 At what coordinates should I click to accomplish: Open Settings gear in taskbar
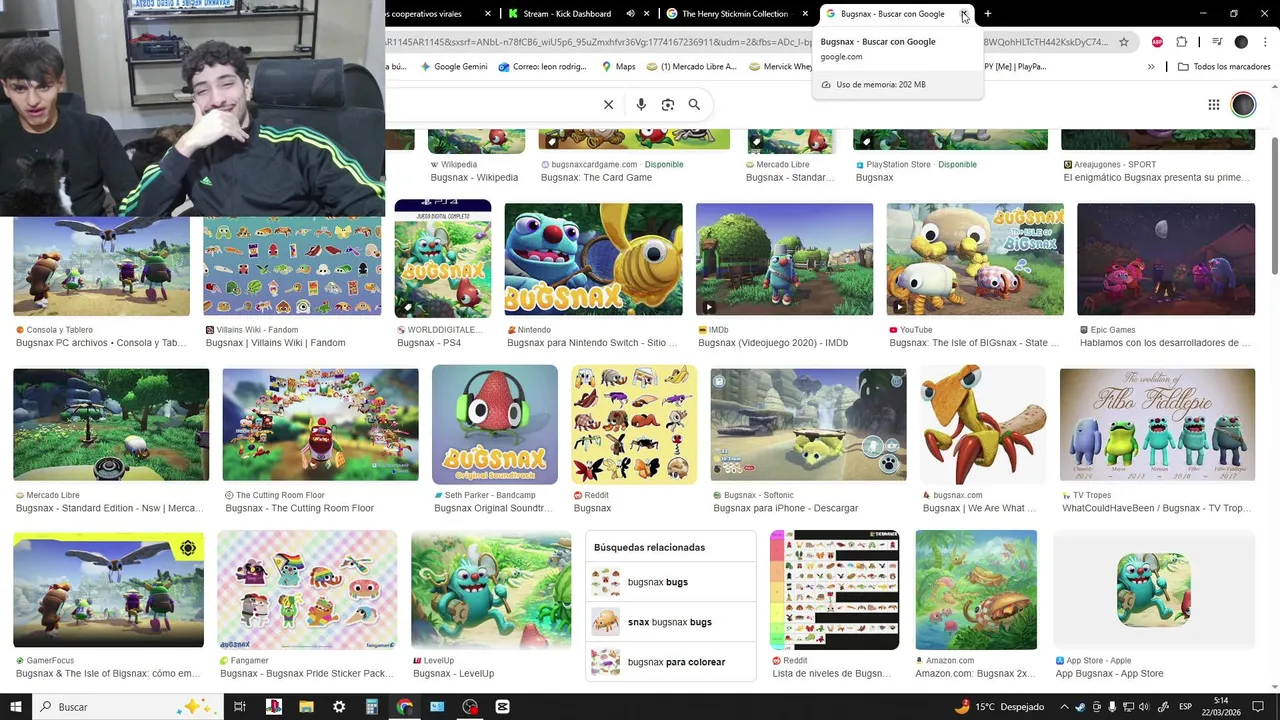(x=339, y=707)
